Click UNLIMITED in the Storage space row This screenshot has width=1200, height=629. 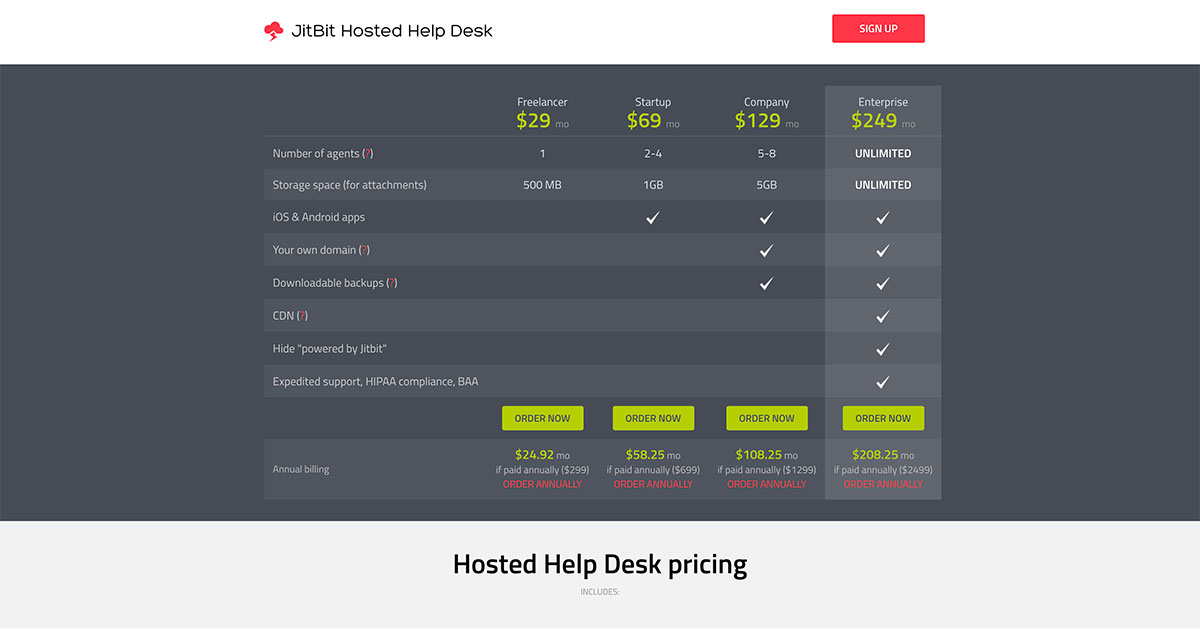pos(883,185)
